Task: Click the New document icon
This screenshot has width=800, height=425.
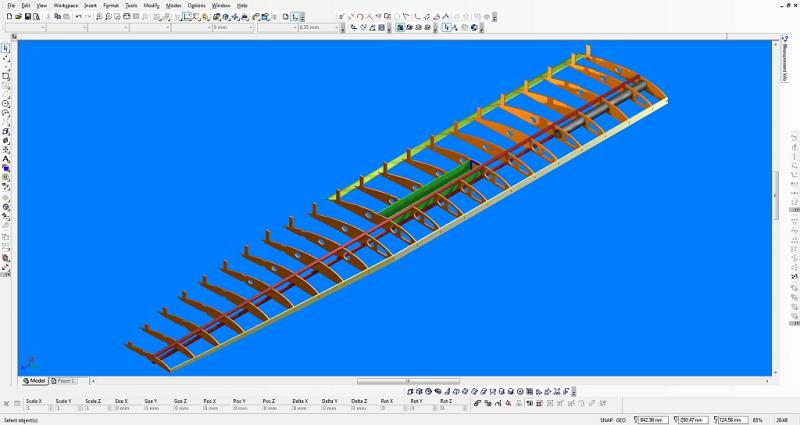Action: (8, 17)
